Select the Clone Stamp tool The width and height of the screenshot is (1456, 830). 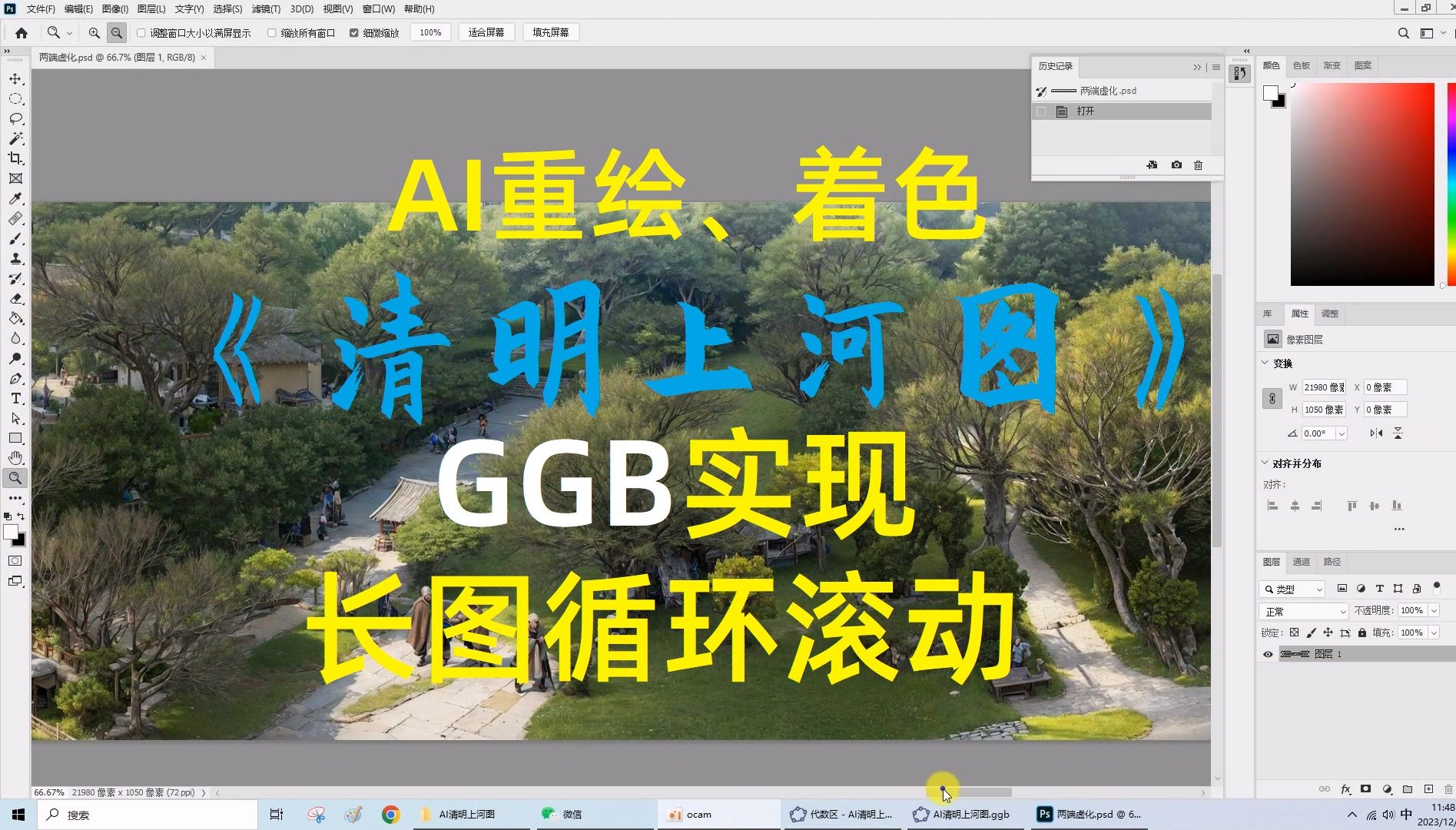coord(15,259)
